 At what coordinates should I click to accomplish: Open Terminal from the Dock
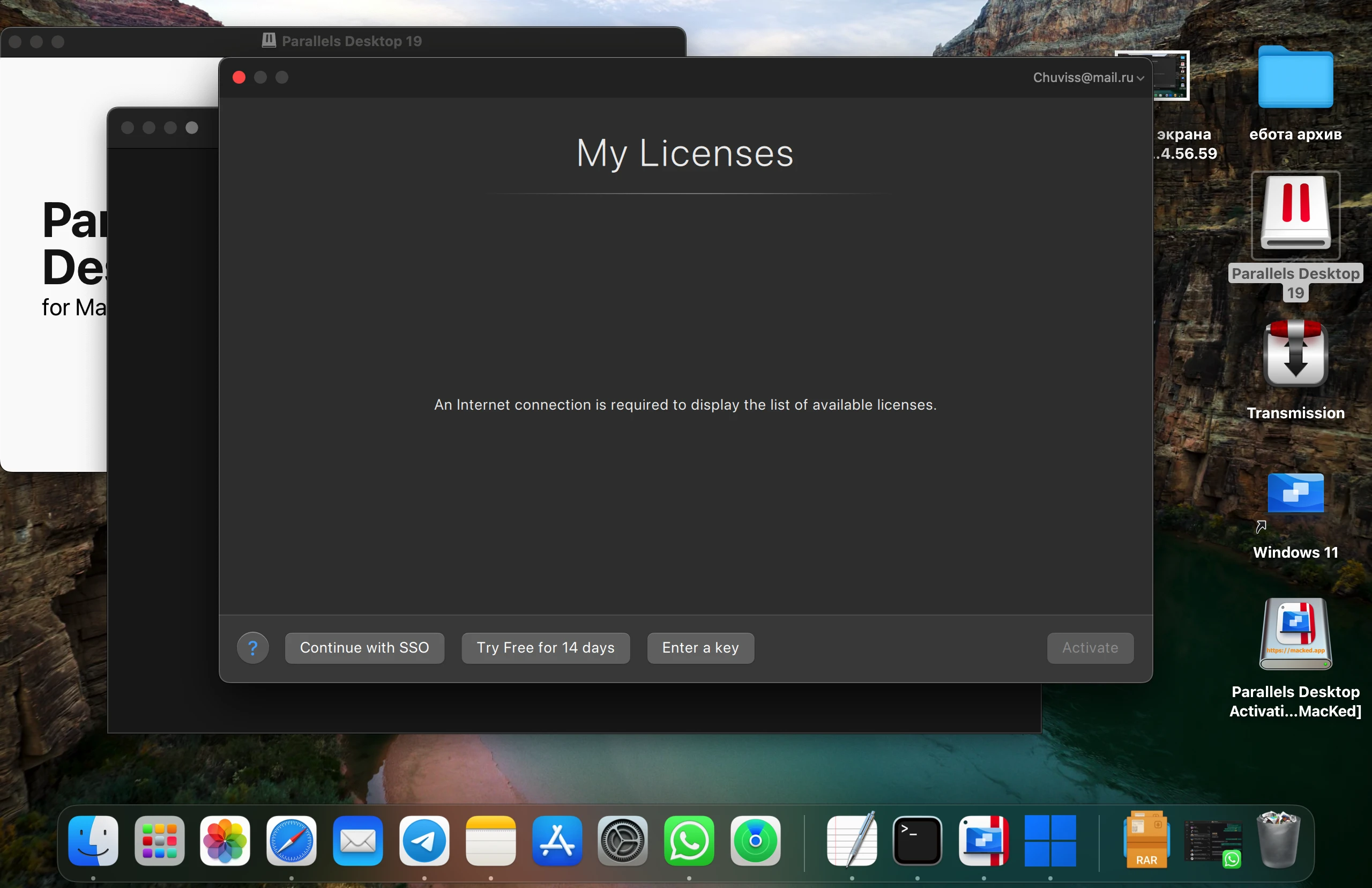(918, 840)
